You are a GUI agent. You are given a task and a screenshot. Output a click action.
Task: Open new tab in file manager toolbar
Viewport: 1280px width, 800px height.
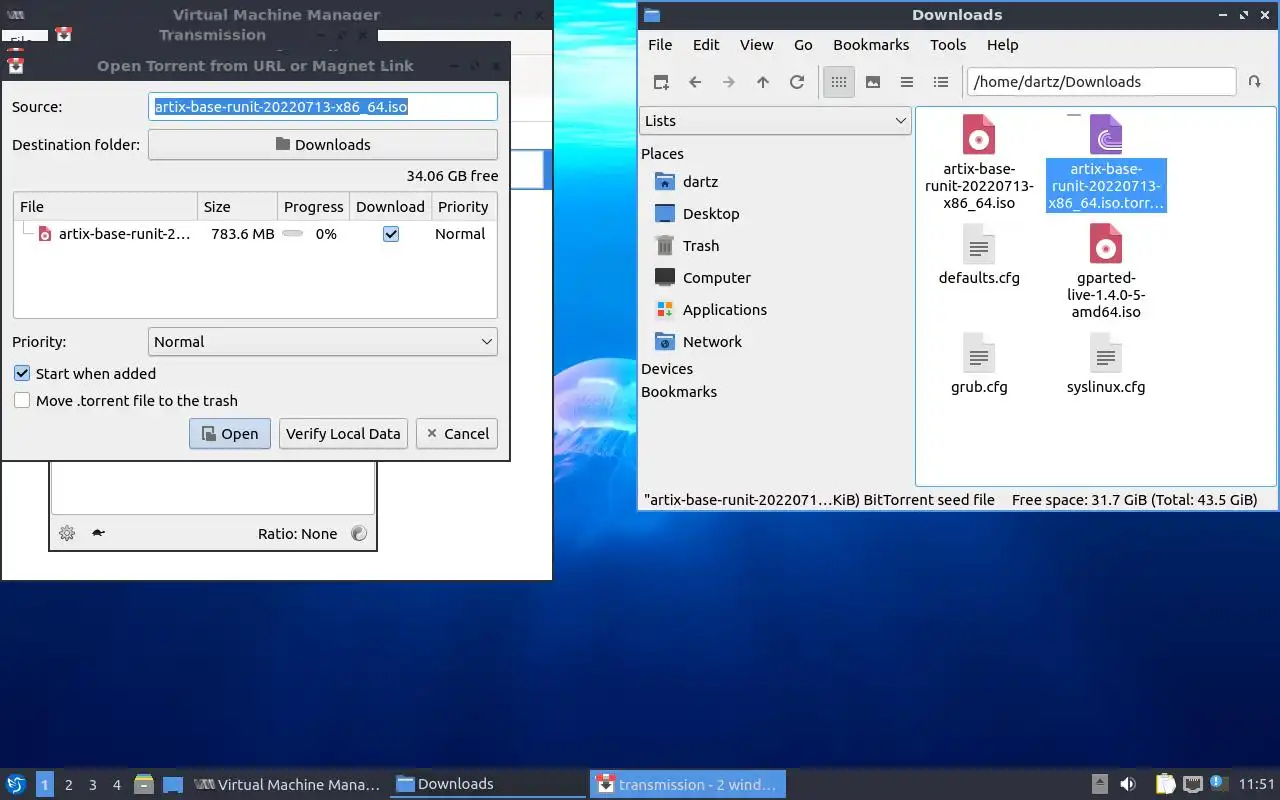(x=661, y=82)
